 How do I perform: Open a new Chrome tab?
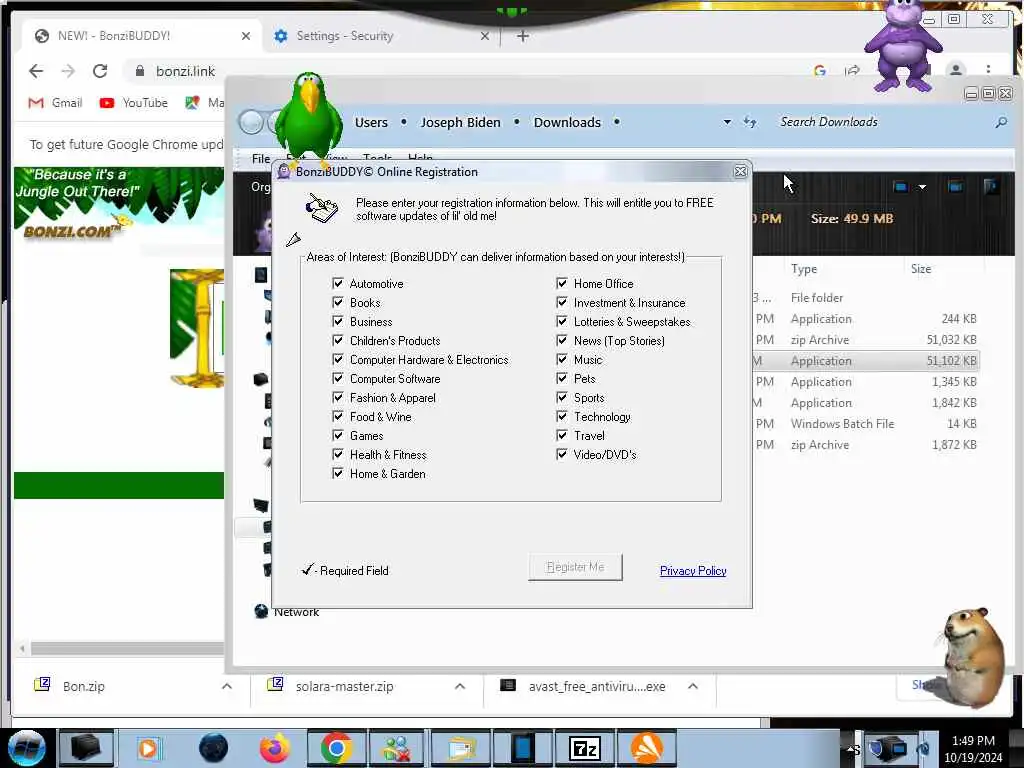pyautogui.click(x=522, y=36)
